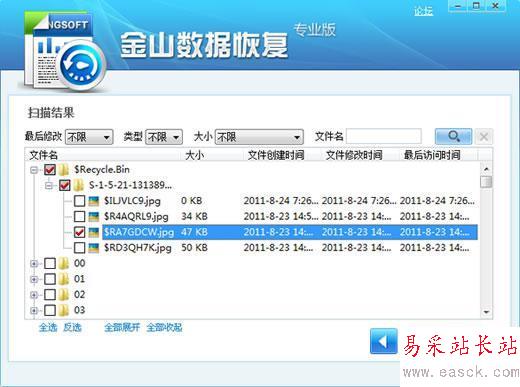Sort by the 文件名 column header
Image resolution: width=520 pixels, height=387 pixels.
pyautogui.click(x=43, y=155)
